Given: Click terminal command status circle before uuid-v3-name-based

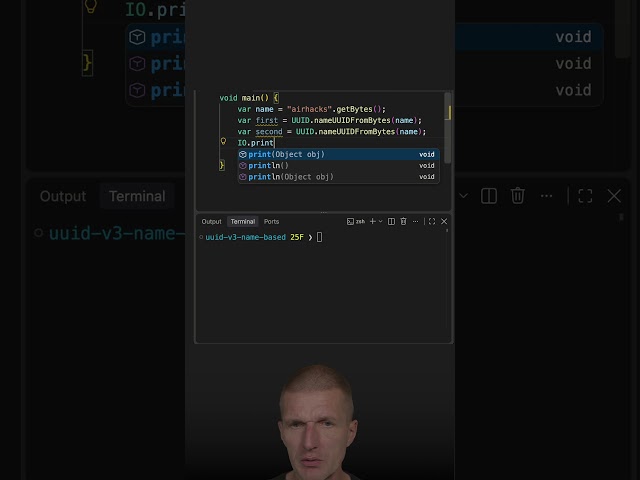Looking at the screenshot, I should (x=201, y=237).
